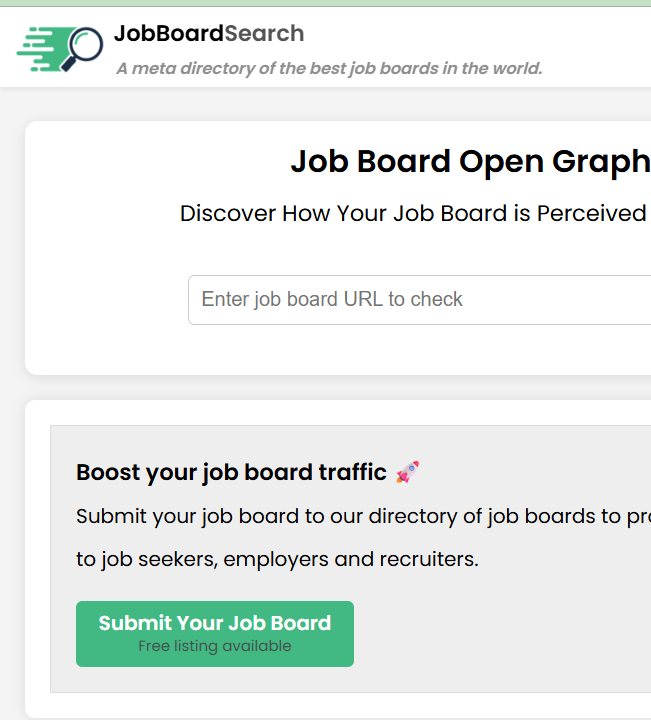Click the "Submit Your Job Board" button label
The image size is (651, 720).
click(215, 623)
